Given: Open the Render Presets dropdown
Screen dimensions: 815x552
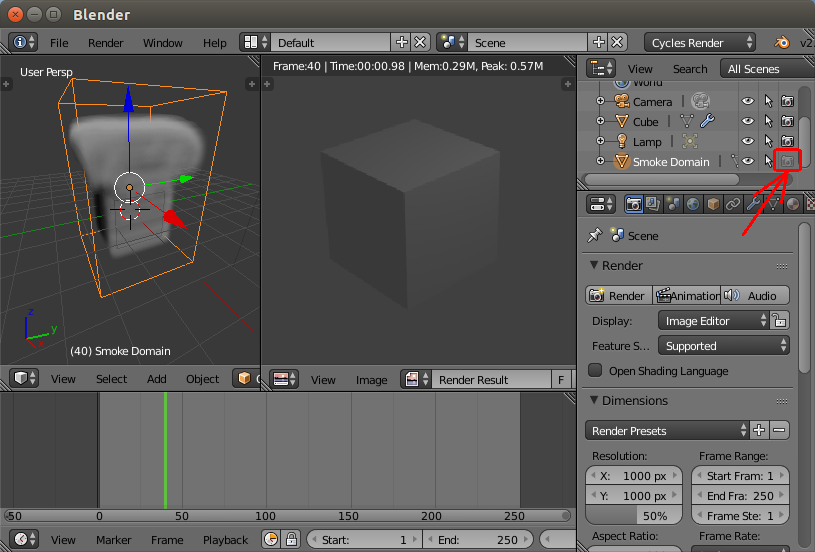Looking at the screenshot, I should pyautogui.click(x=667, y=430).
